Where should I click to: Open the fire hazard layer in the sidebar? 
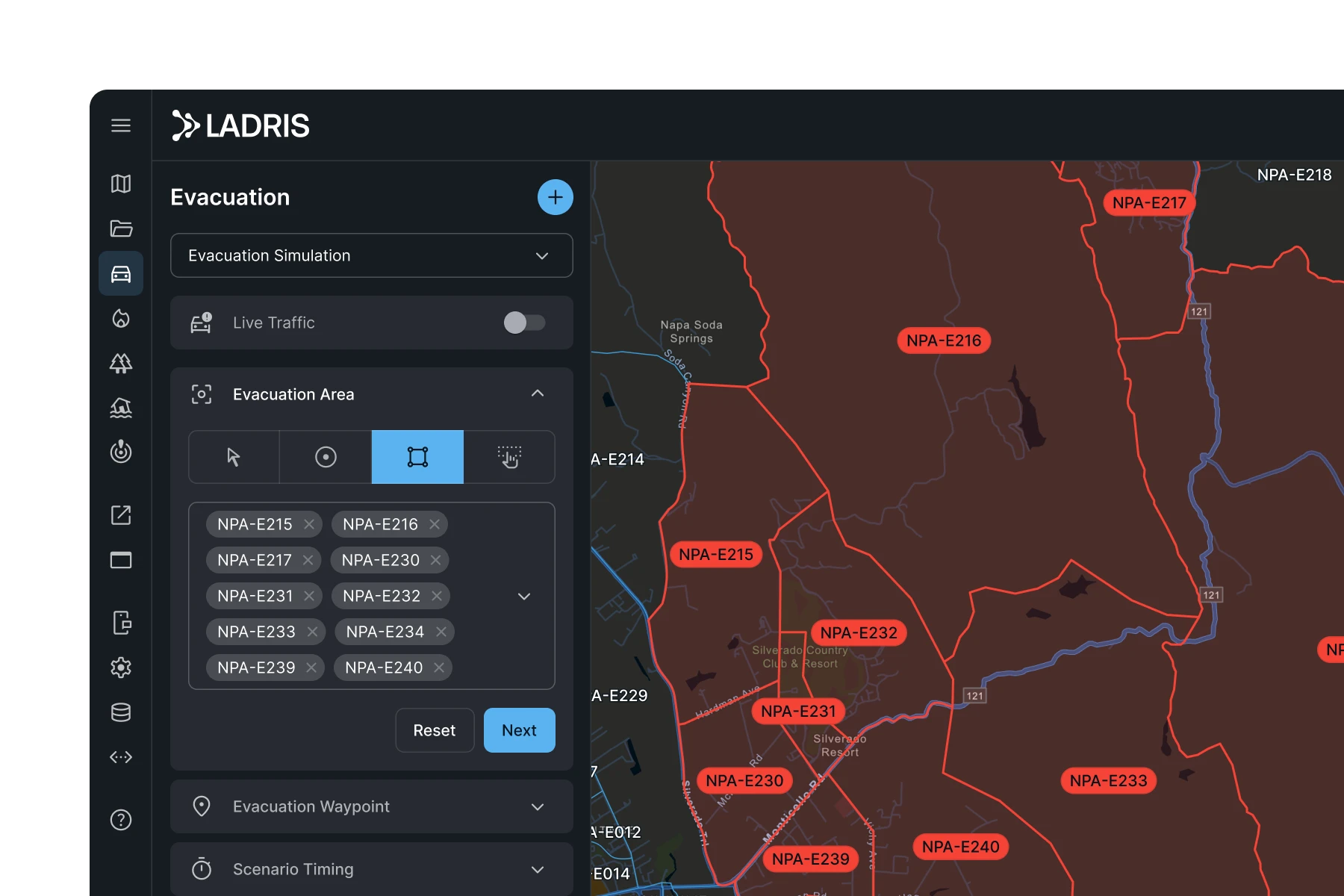[x=120, y=319]
